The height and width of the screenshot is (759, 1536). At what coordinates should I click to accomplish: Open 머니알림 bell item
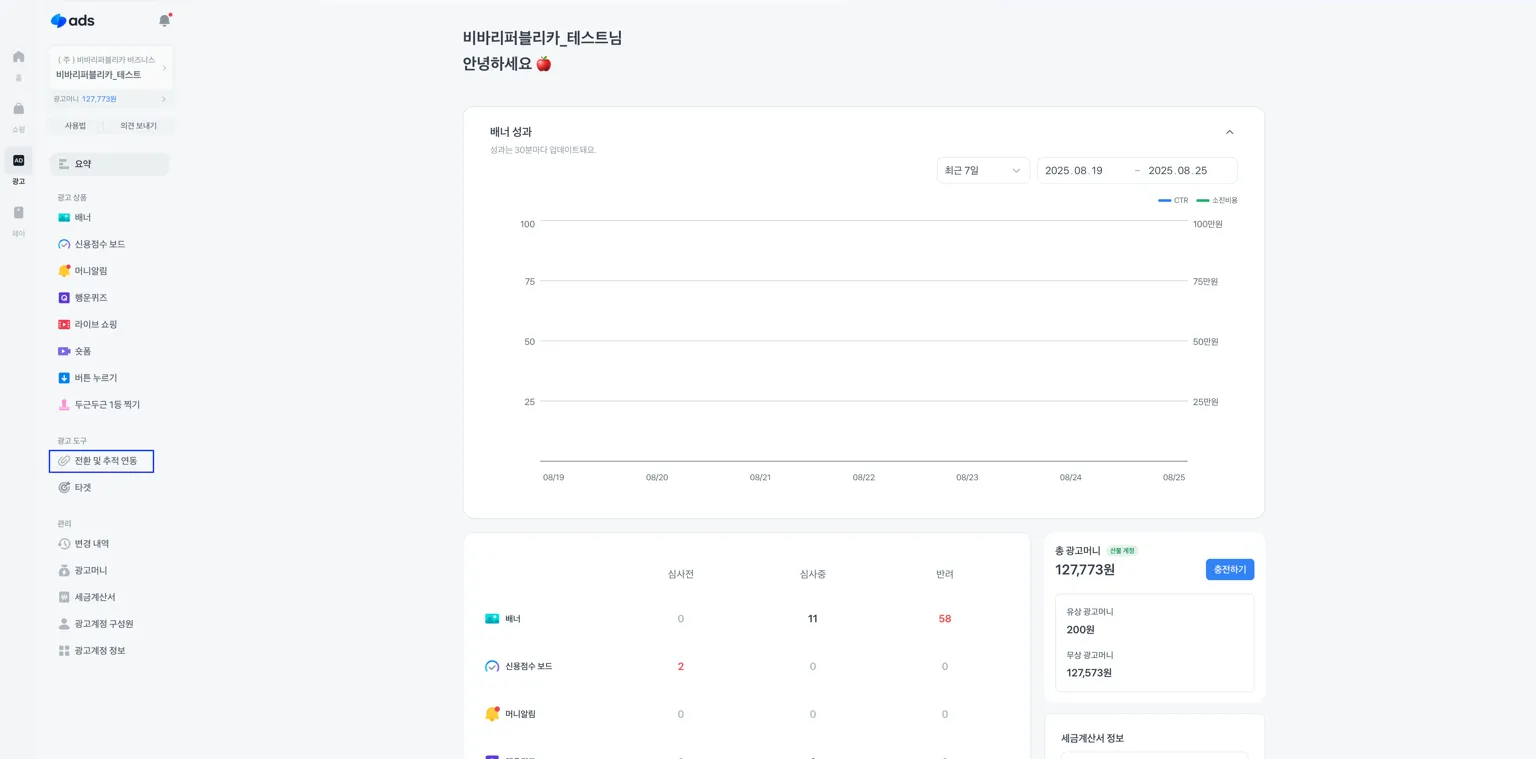(x=90, y=271)
